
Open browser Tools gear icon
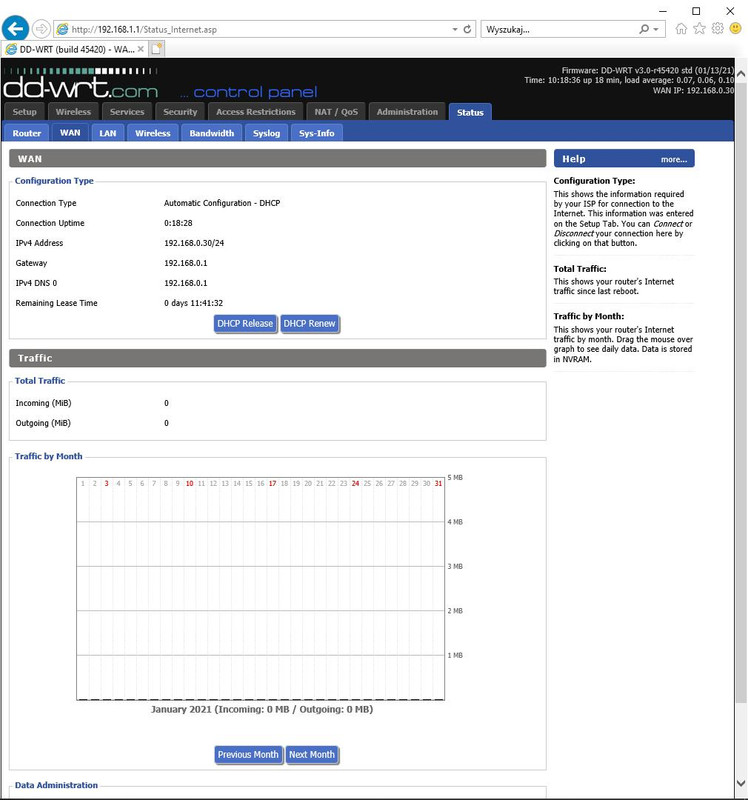pyautogui.click(x=717, y=29)
